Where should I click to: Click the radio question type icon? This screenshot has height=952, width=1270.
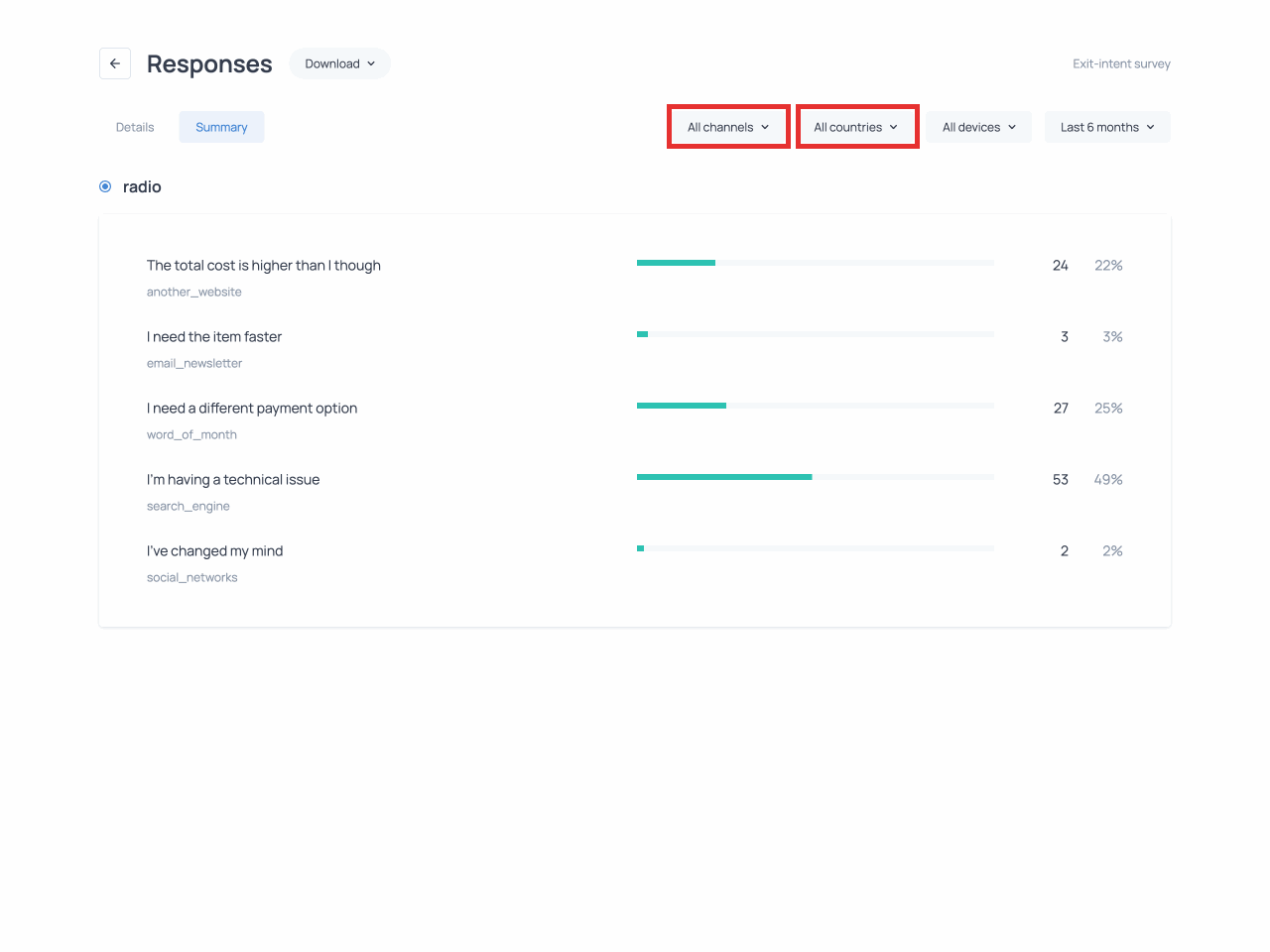105,186
